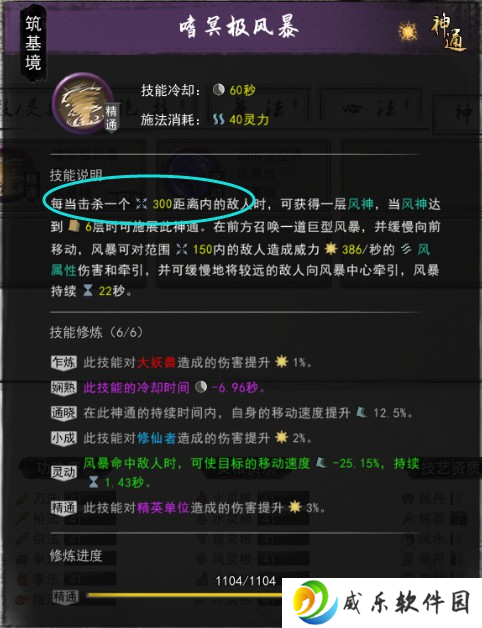Click the range icon before 300距离
The height and width of the screenshot is (628, 482).
click(x=141, y=204)
